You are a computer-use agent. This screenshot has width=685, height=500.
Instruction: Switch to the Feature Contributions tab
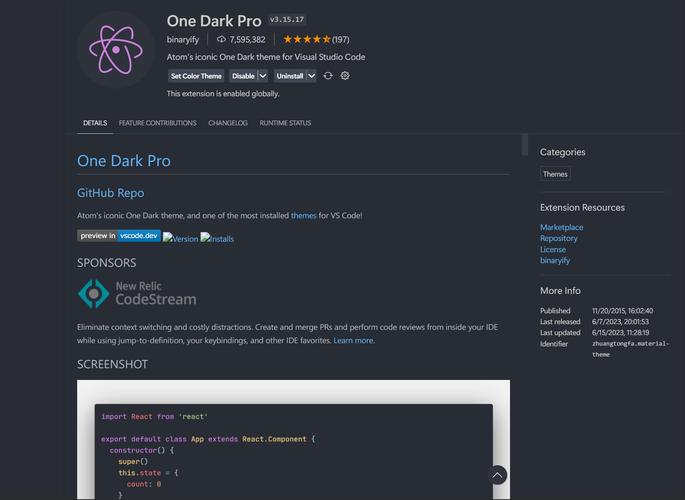click(x=157, y=123)
